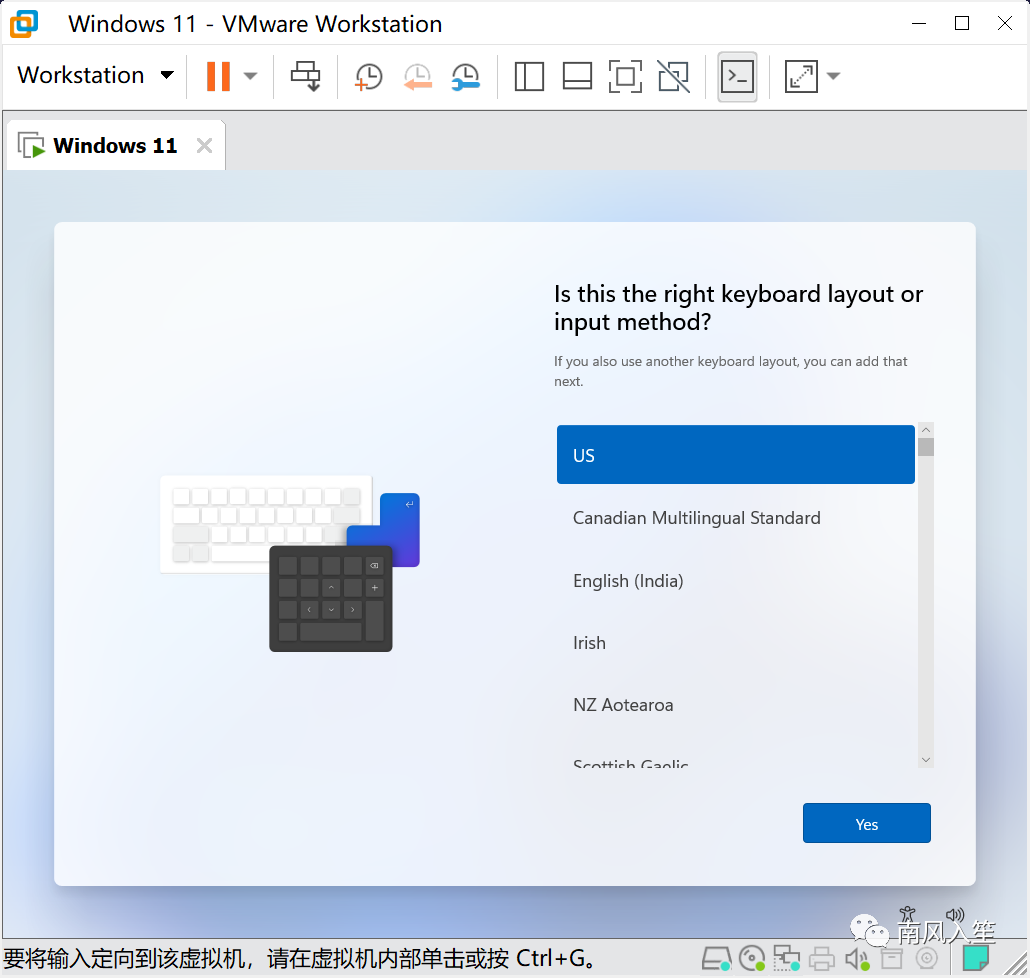1030x978 pixels.
Task: Revert the VM to its previous snapshot
Action: [x=417, y=77]
